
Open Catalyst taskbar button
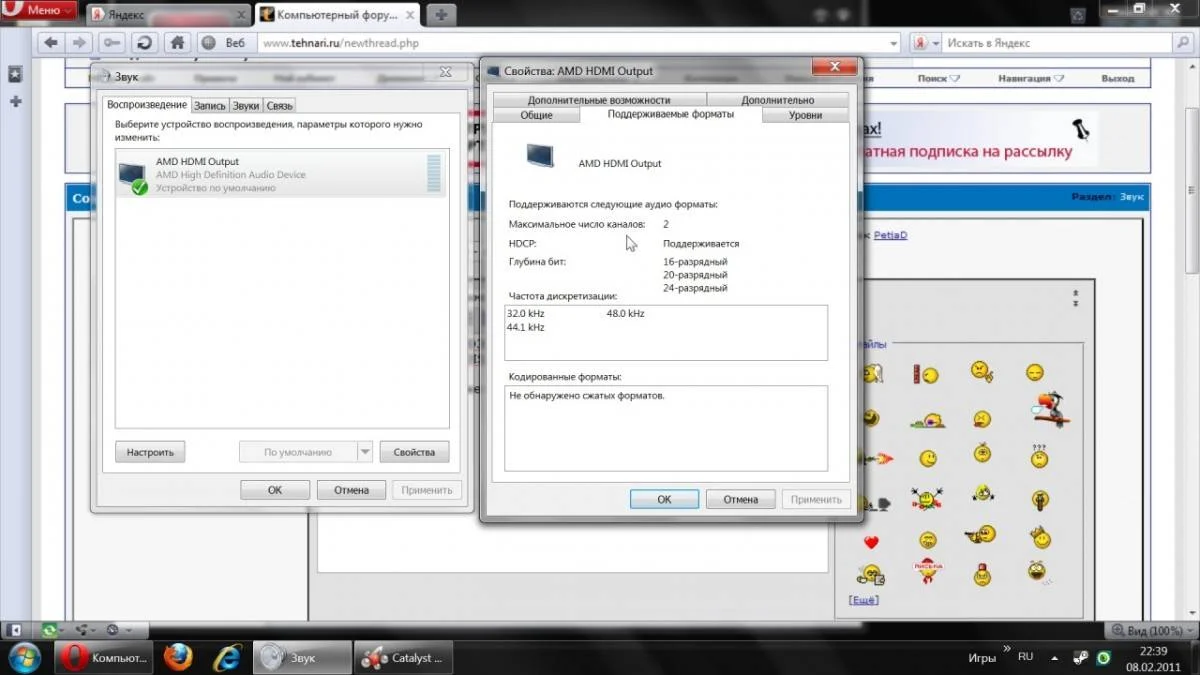(404, 657)
